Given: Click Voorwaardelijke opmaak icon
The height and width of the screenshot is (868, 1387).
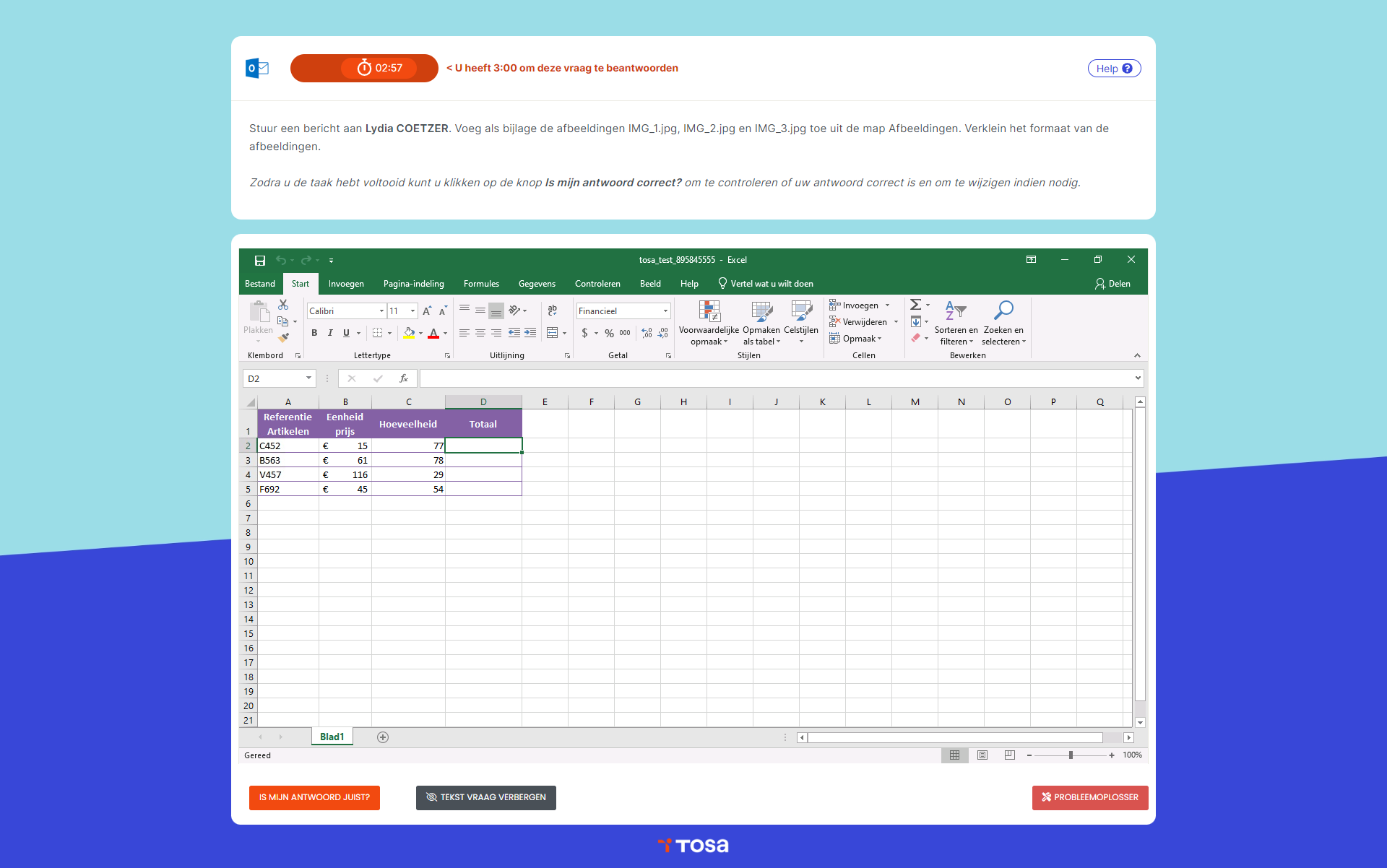Looking at the screenshot, I should (709, 312).
